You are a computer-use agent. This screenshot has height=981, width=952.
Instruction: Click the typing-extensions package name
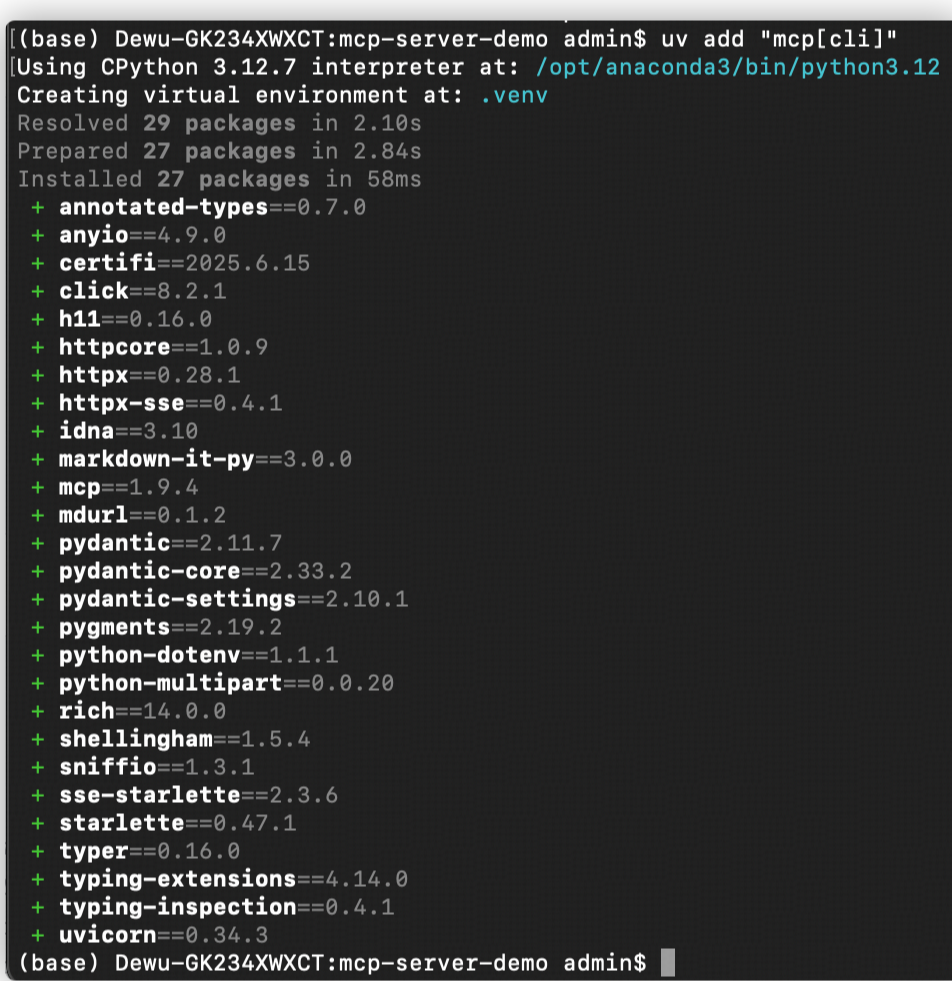pyautogui.click(x=177, y=879)
